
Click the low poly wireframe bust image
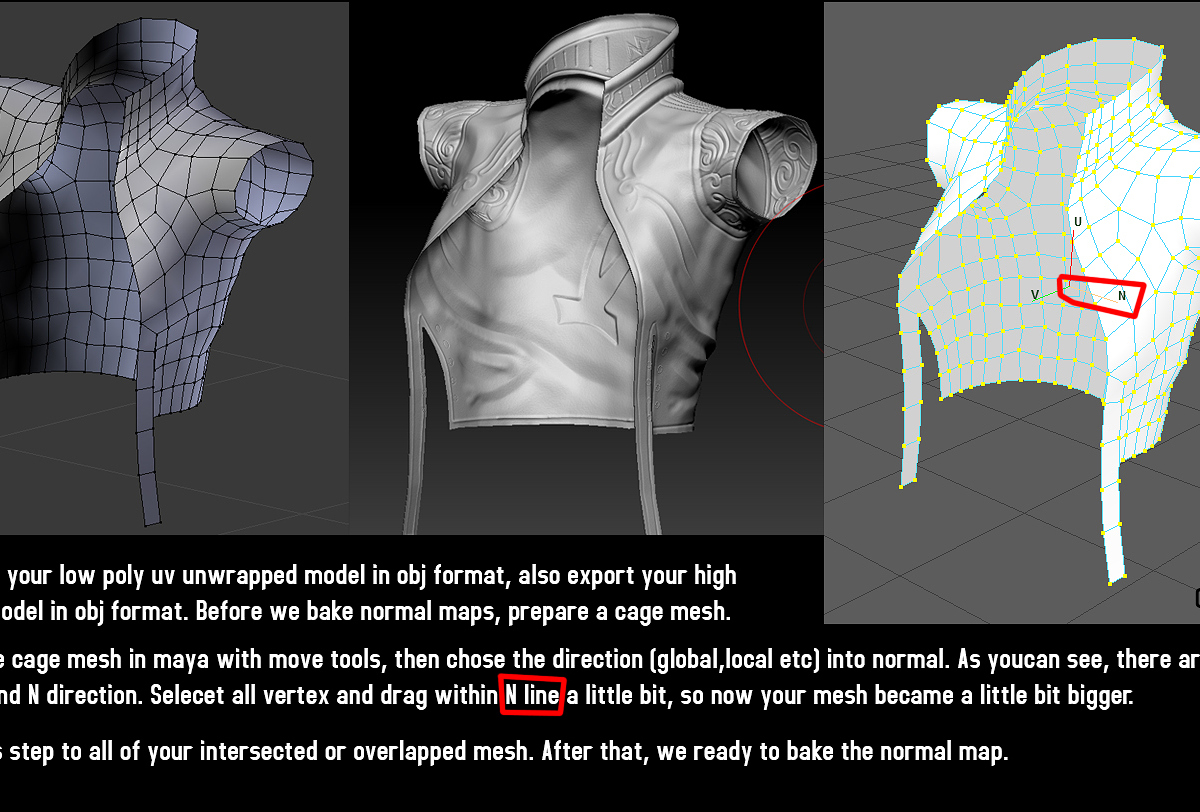(174, 267)
